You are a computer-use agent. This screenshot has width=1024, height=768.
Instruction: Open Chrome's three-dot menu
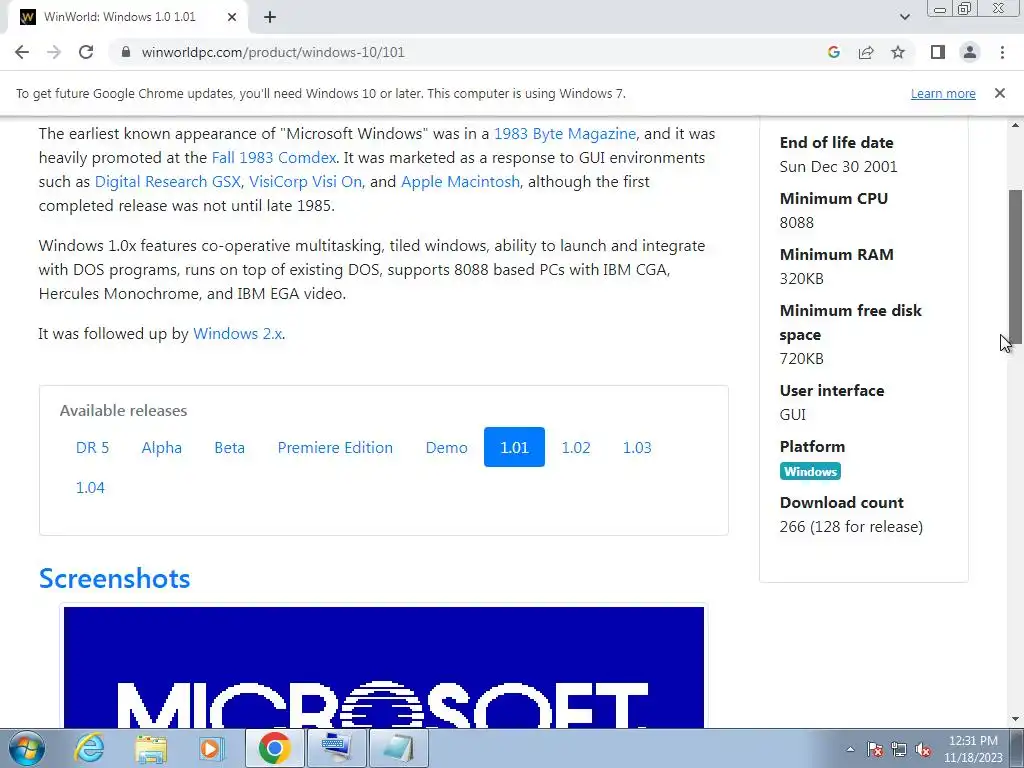click(x=1002, y=52)
